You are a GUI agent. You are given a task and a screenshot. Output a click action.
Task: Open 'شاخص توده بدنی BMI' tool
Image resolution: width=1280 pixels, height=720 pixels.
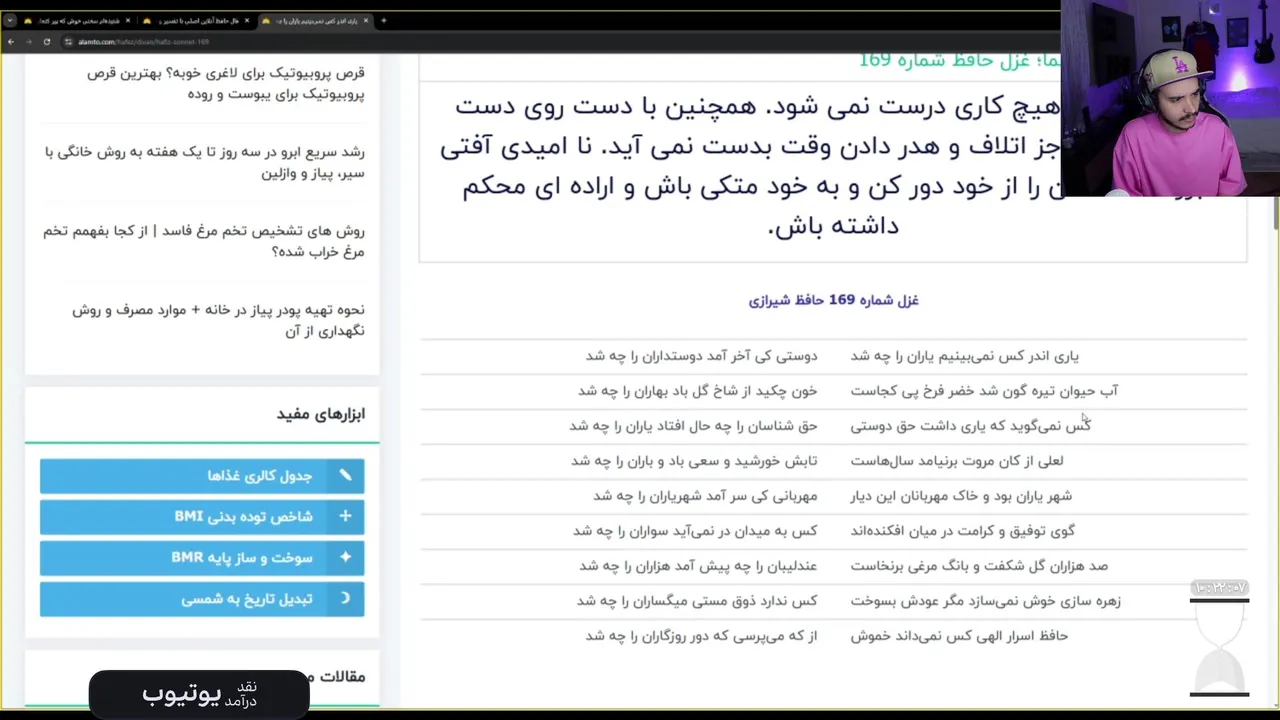(x=202, y=517)
